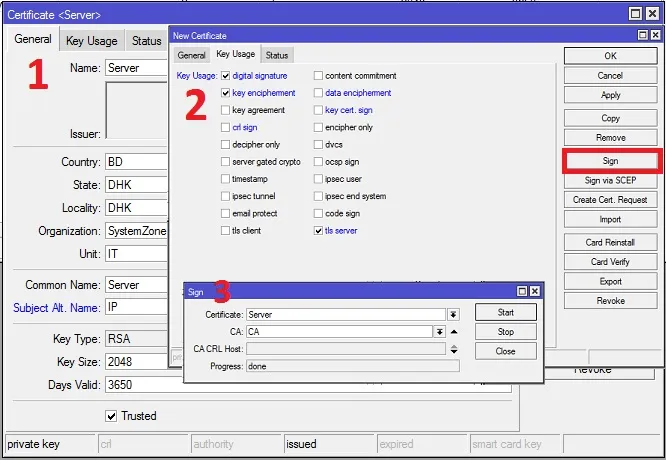Click the Close button in Sign dialog
Image resolution: width=666 pixels, height=460 pixels.
(505, 351)
